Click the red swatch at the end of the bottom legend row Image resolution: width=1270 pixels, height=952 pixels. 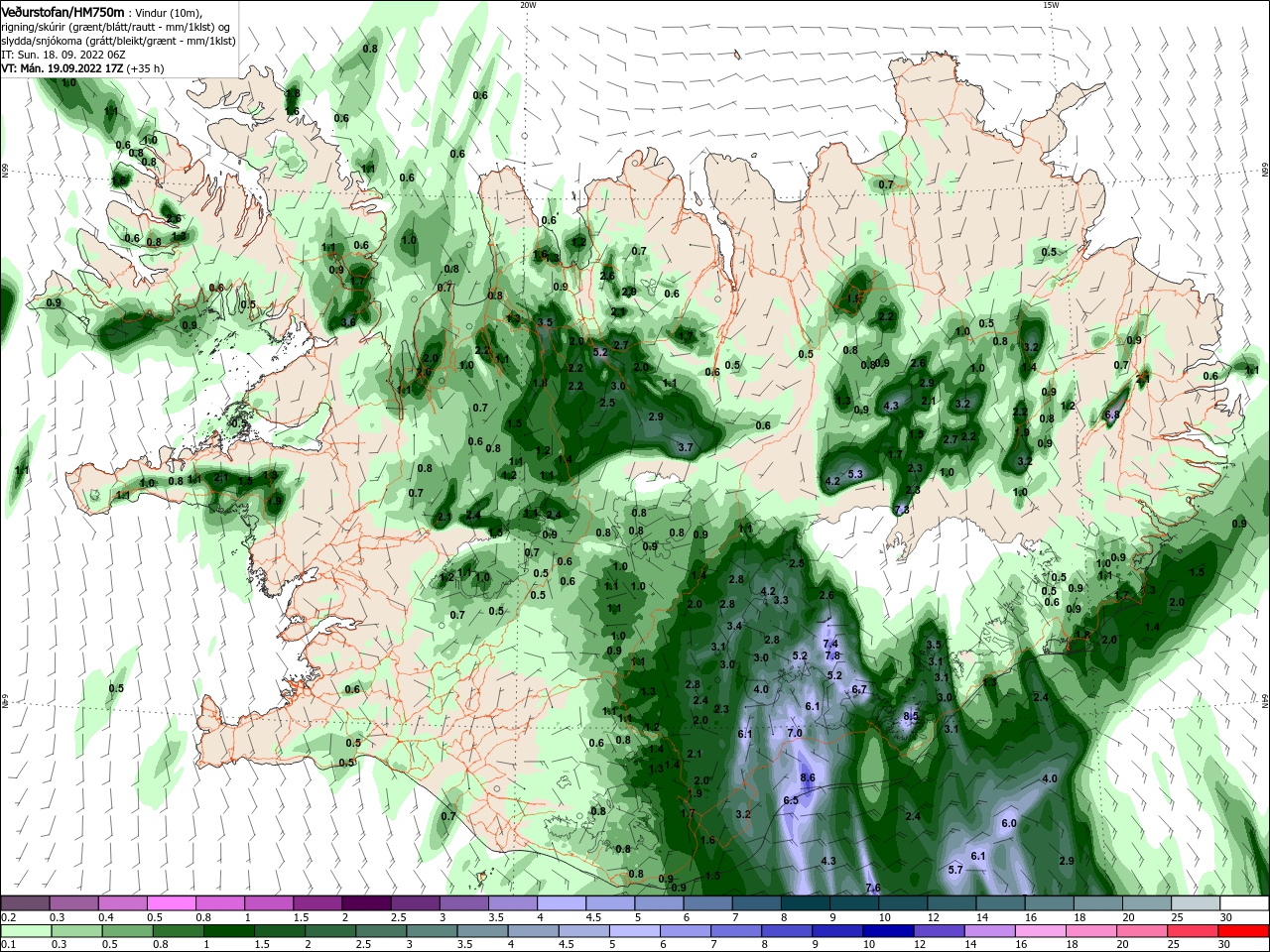coord(1244,931)
